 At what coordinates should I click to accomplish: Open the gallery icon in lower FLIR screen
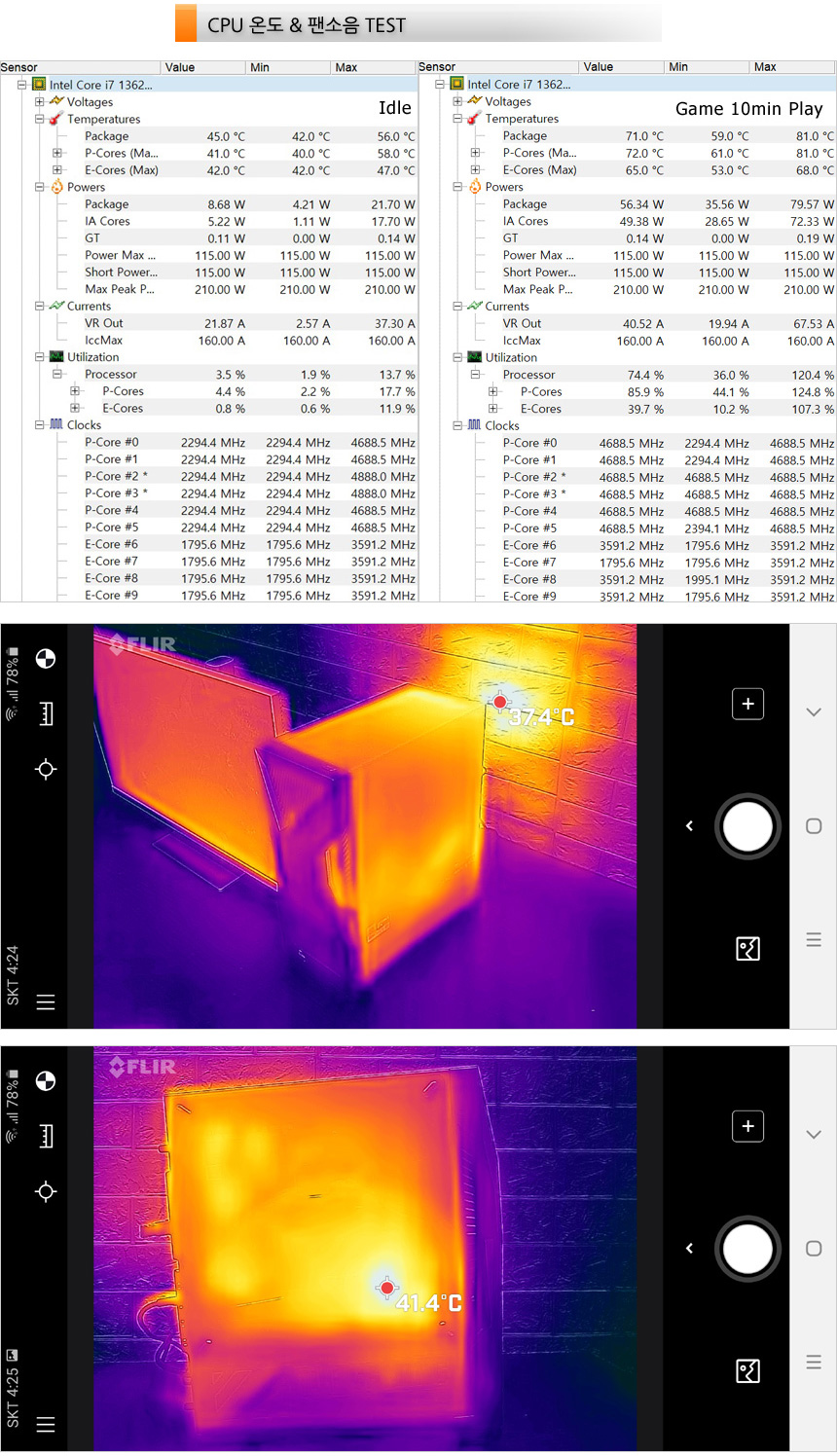(x=747, y=1371)
